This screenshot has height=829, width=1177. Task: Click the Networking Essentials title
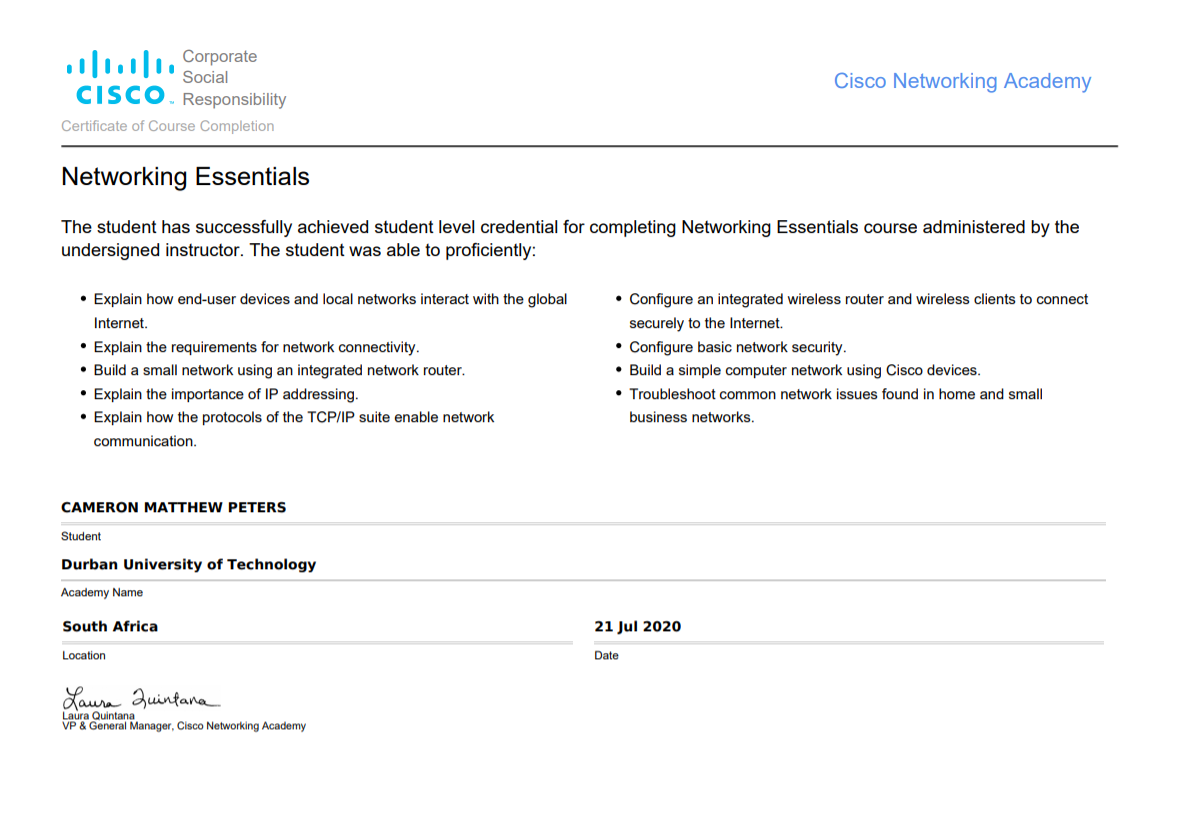(185, 177)
